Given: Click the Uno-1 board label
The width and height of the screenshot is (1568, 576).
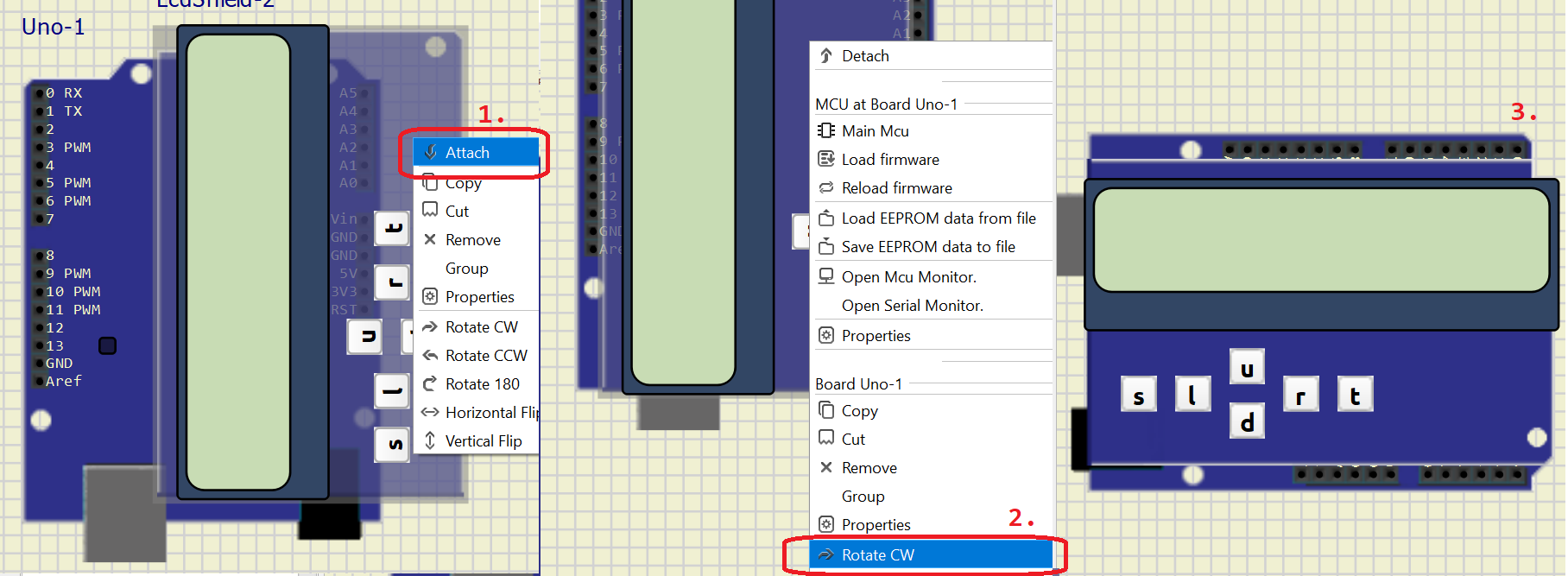Looking at the screenshot, I should (54, 27).
